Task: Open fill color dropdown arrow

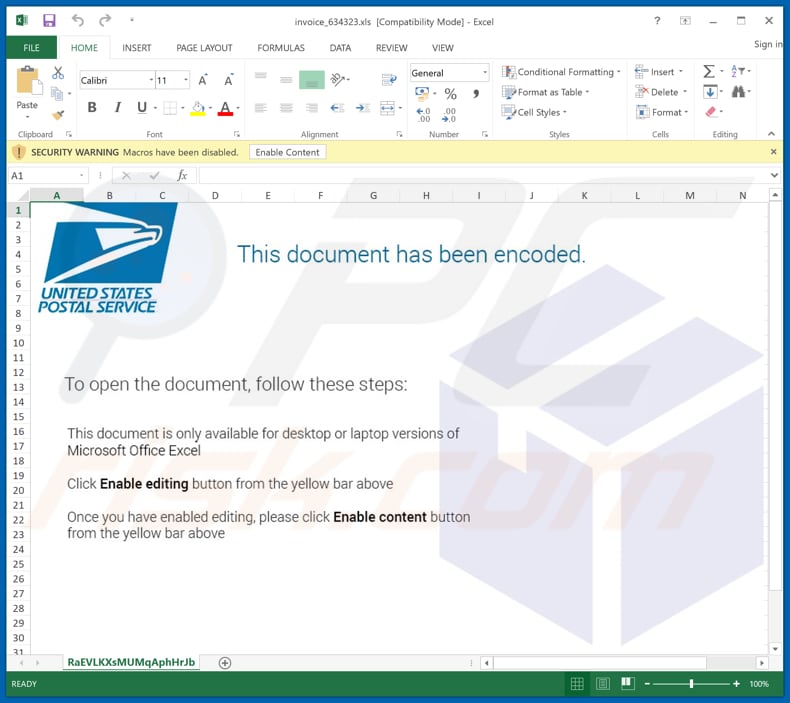Action: click(211, 108)
